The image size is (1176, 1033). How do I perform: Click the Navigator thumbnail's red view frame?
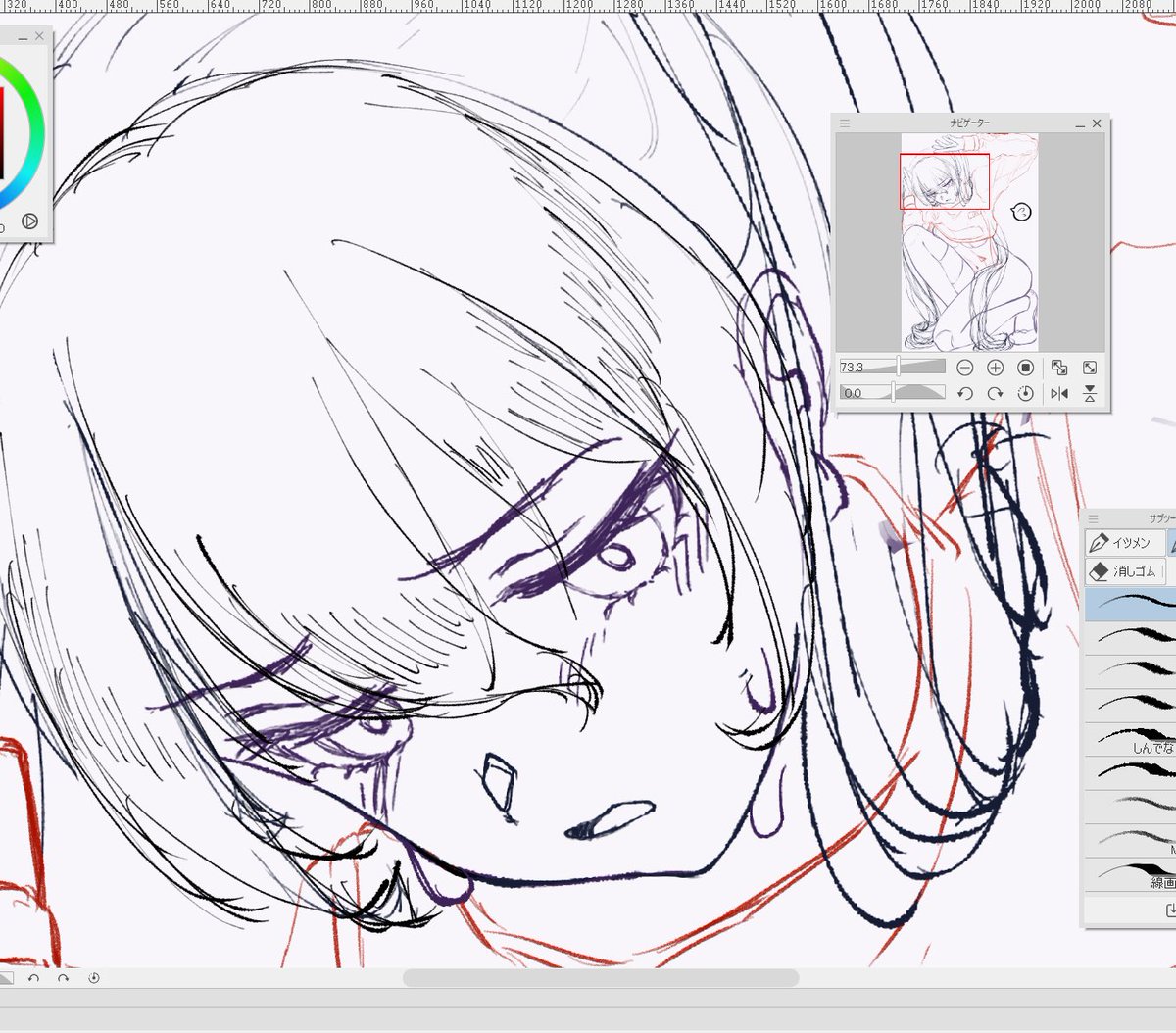pos(945,181)
